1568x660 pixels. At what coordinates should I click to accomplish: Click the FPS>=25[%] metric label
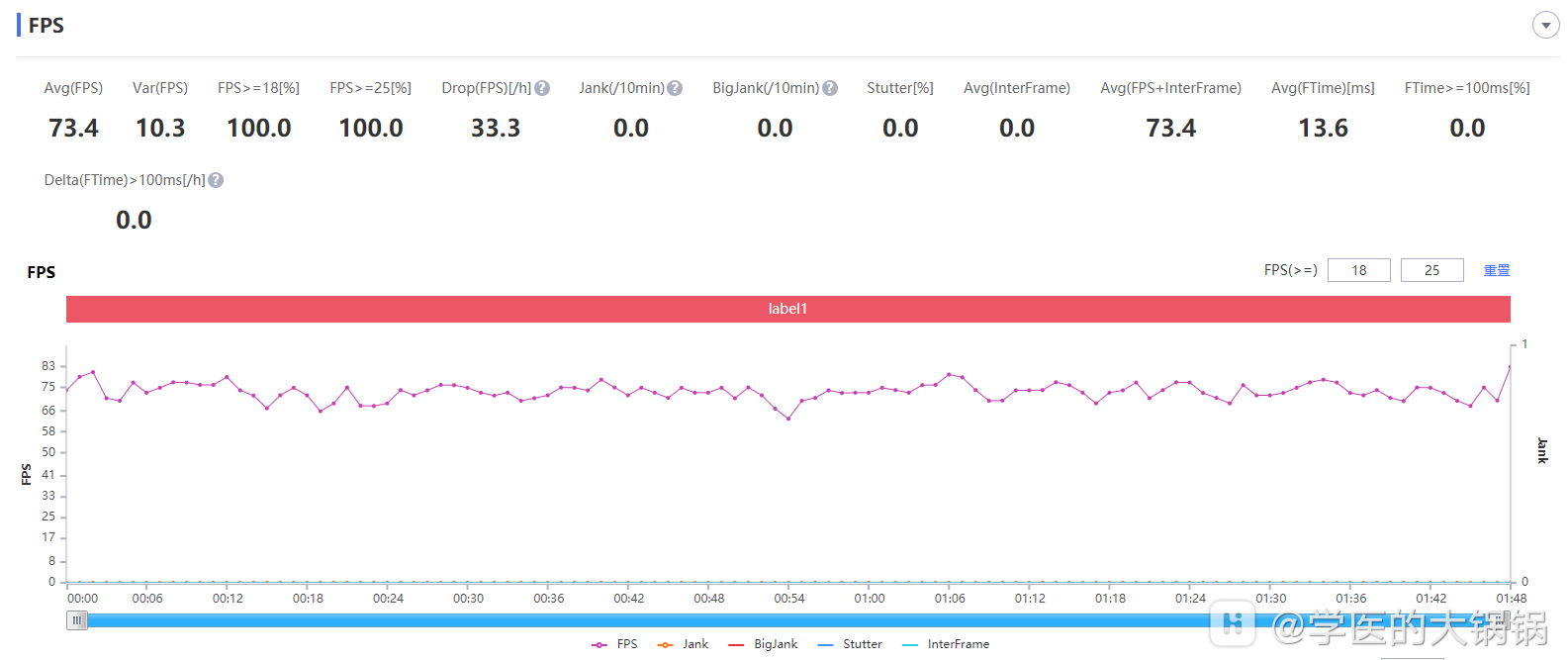pos(371,88)
